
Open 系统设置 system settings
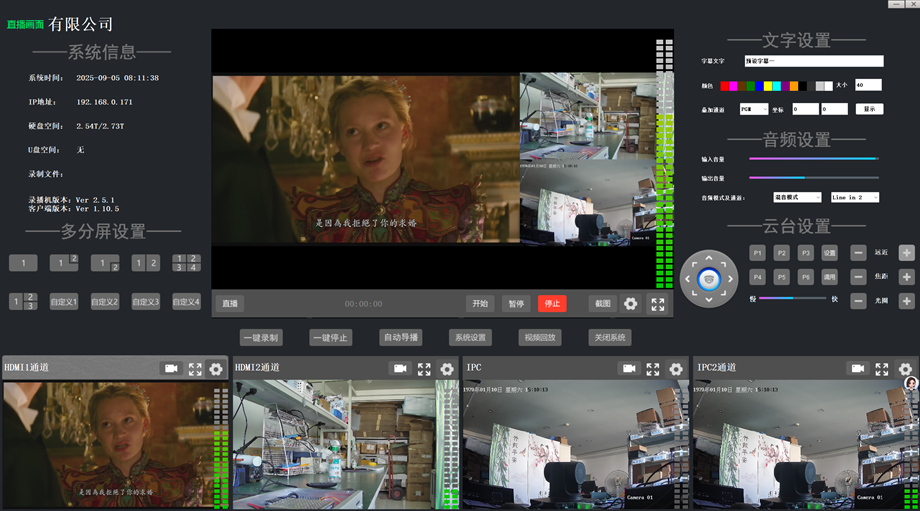pos(468,337)
